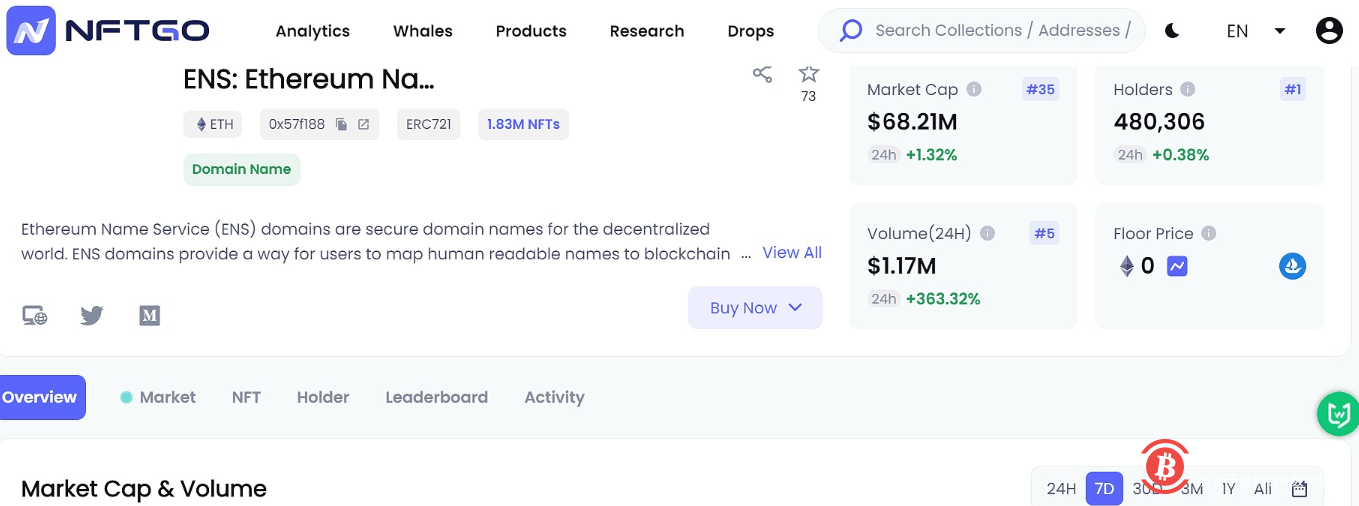Open the collection's Twitter profile
Image resolution: width=1359 pixels, height=506 pixels.
[x=92, y=316]
